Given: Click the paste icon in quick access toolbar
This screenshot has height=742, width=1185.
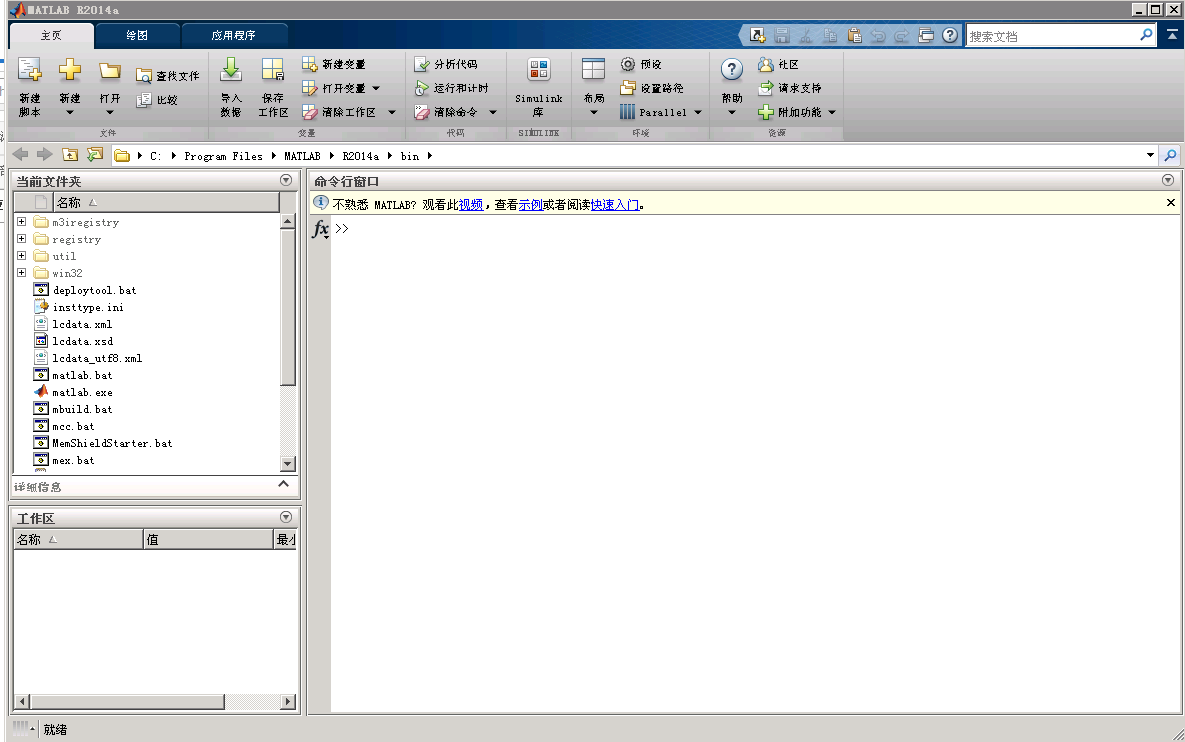Looking at the screenshot, I should click(855, 36).
